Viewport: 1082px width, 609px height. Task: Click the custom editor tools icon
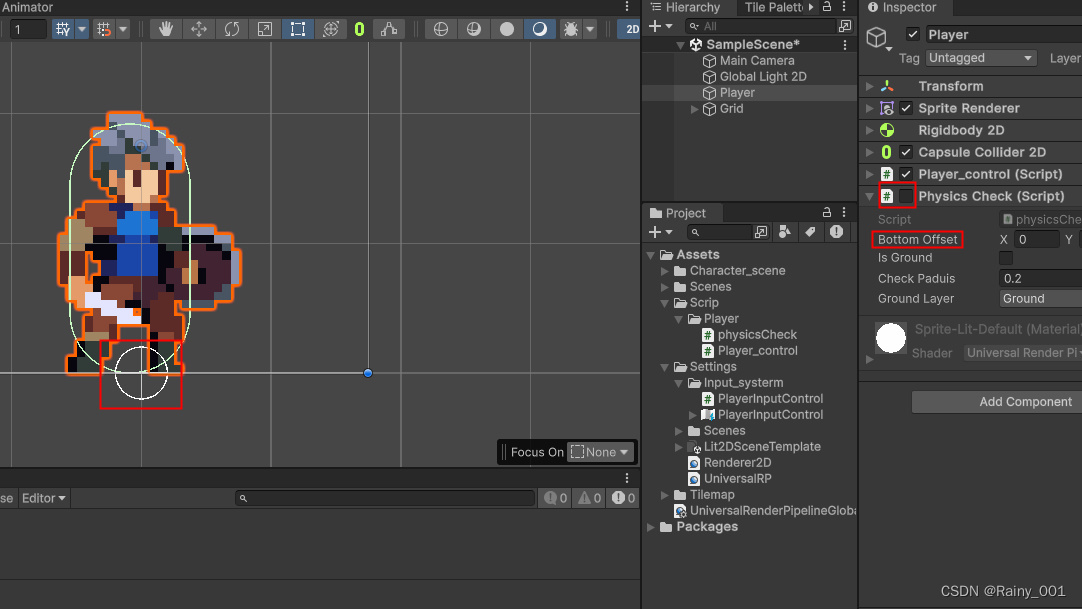[389, 29]
